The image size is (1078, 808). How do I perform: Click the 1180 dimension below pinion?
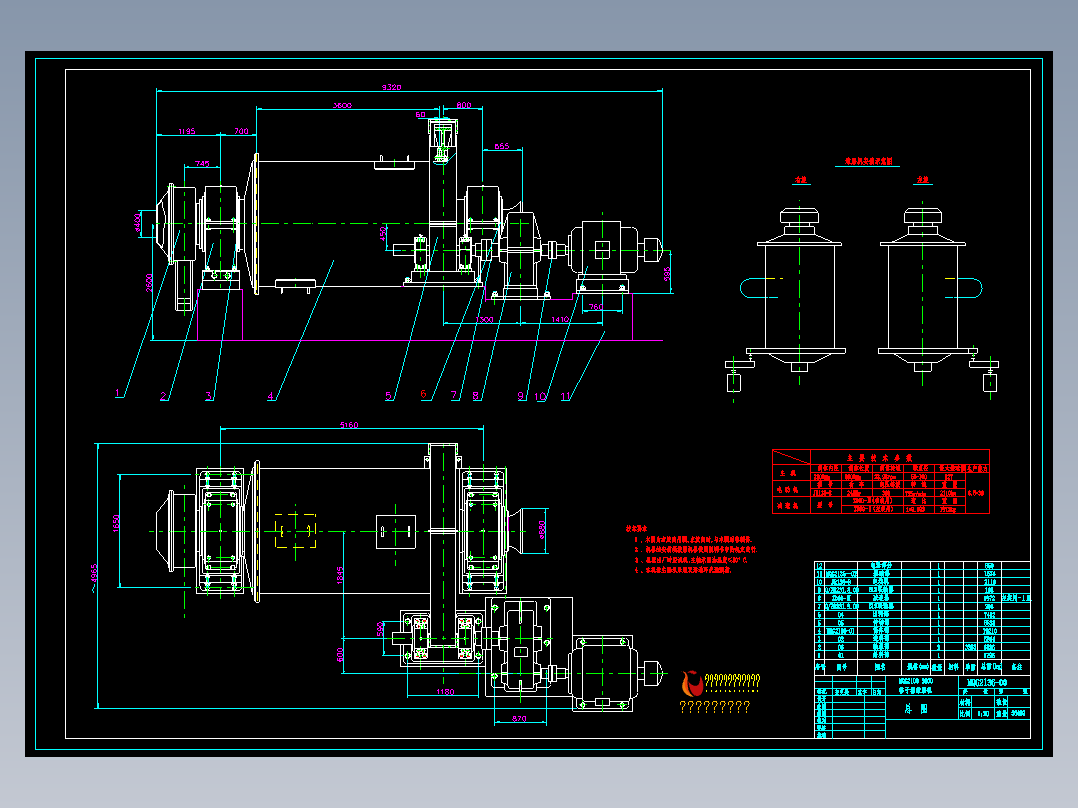click(445, 691)
